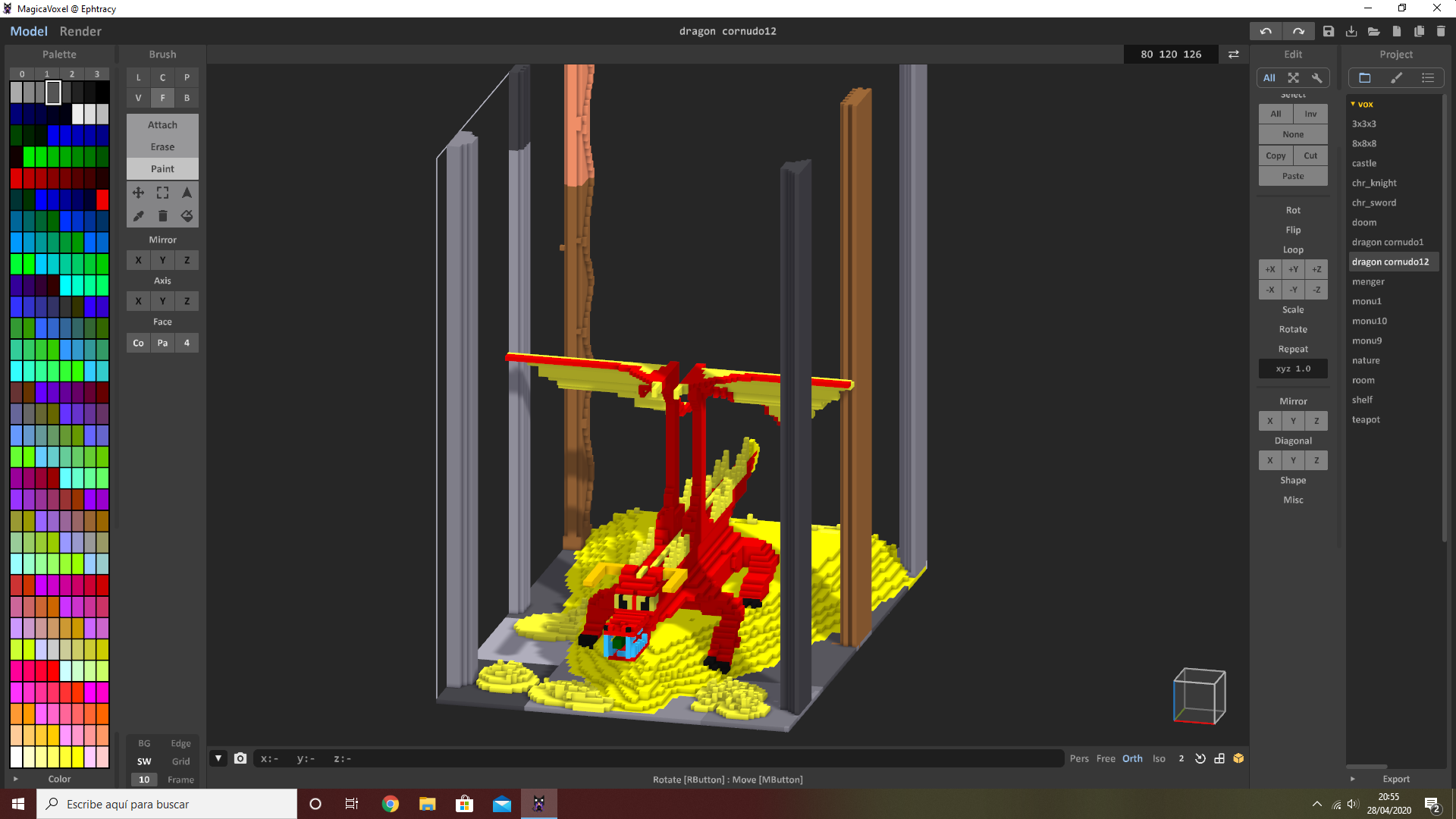1456x819 pixels.
Task: Open the castle model in project list
Action: coord(1363,163)
